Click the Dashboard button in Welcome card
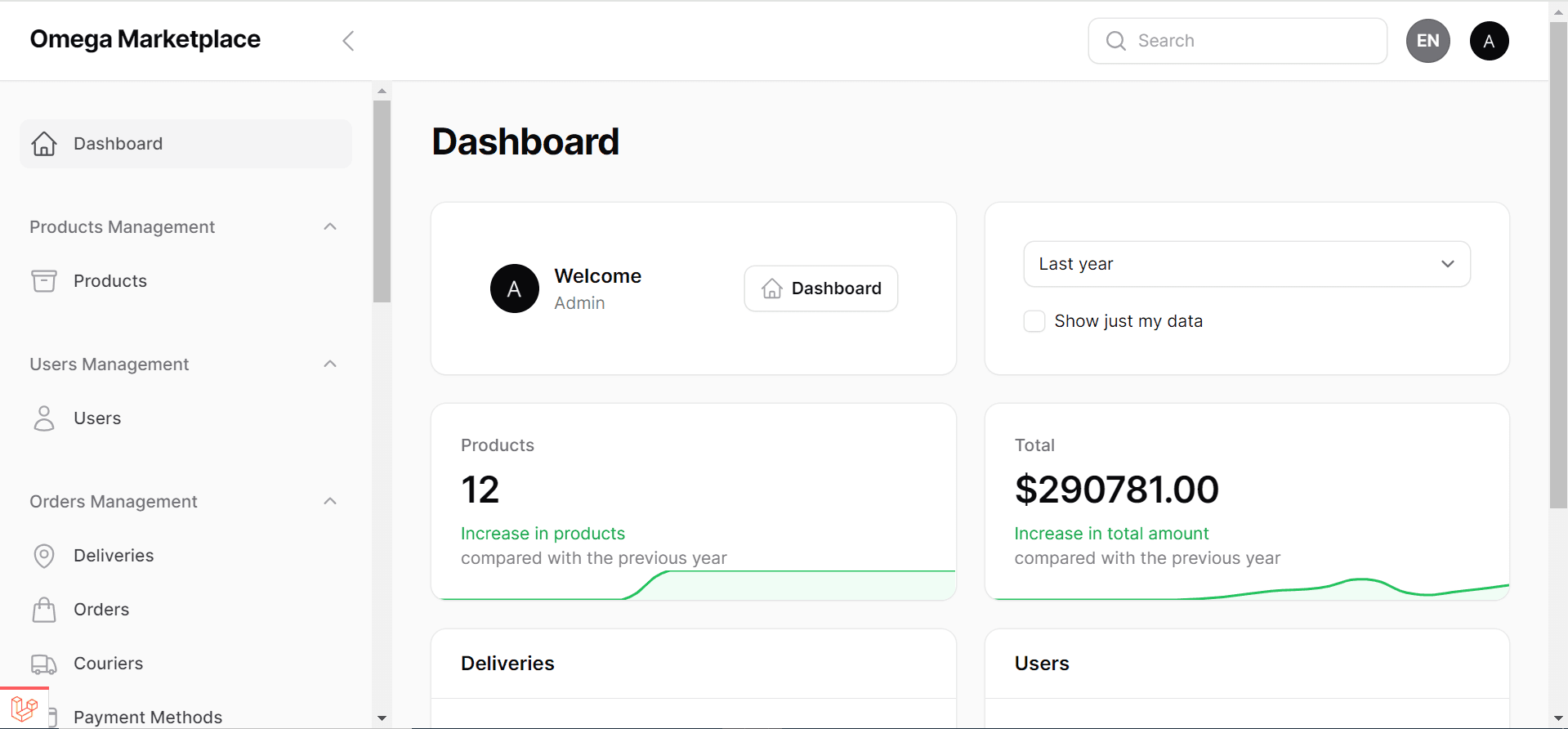Screen dimensions: 1568x729 [x=820, y=288]
